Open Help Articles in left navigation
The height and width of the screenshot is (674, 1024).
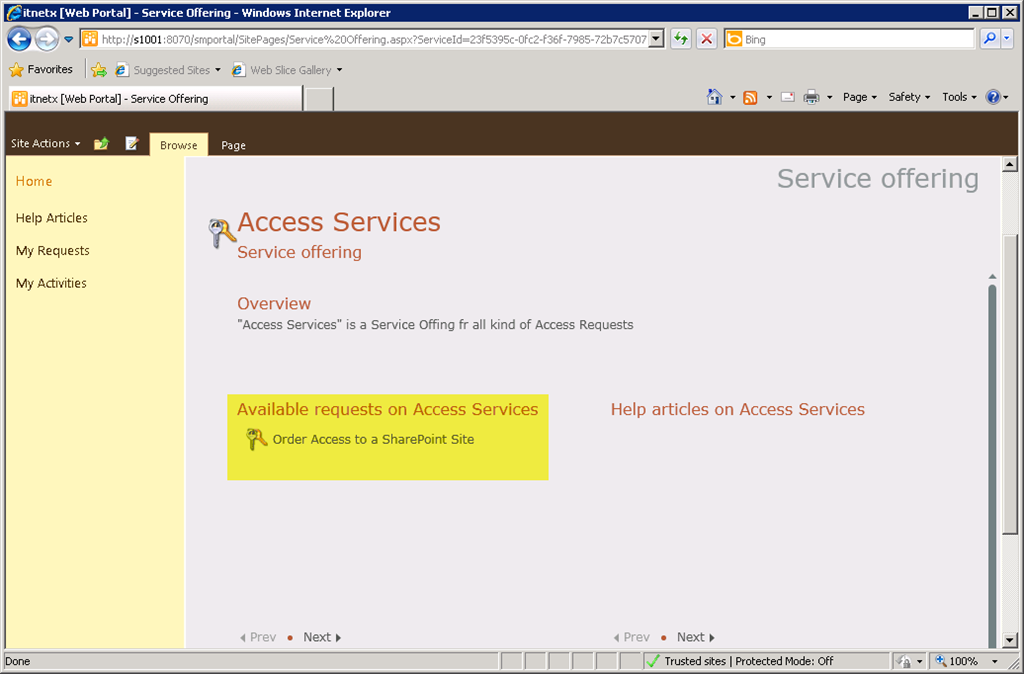pos(52,218)
